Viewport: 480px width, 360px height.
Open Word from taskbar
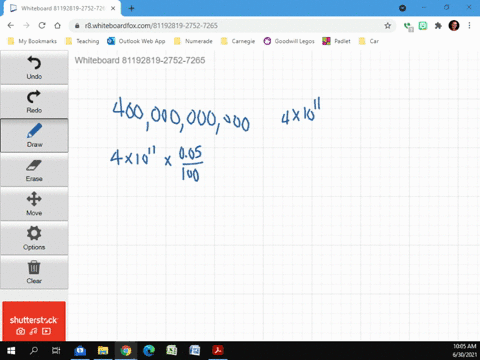coord(195,350)
